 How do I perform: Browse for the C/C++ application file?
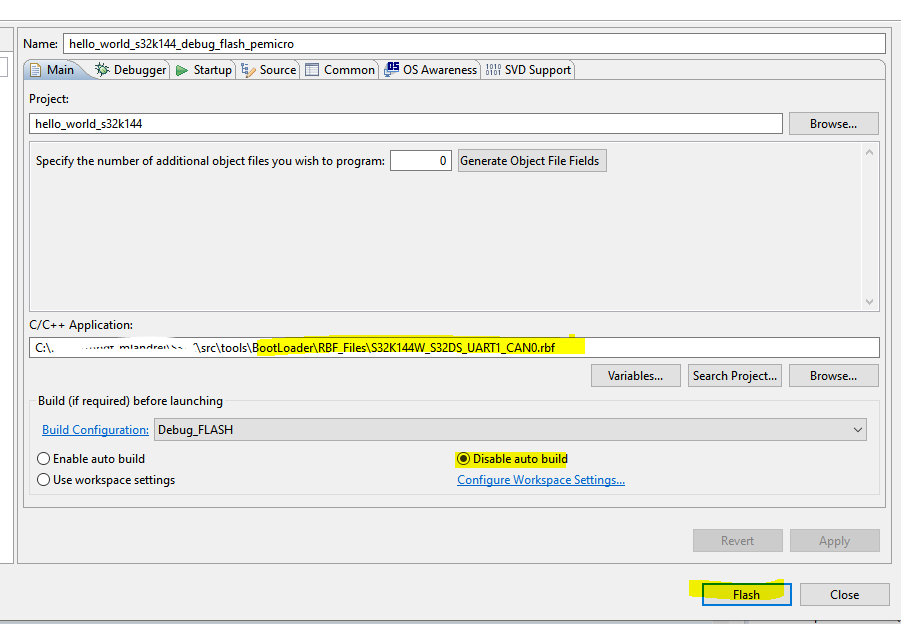pyautogui.click(x=833, y=376)
